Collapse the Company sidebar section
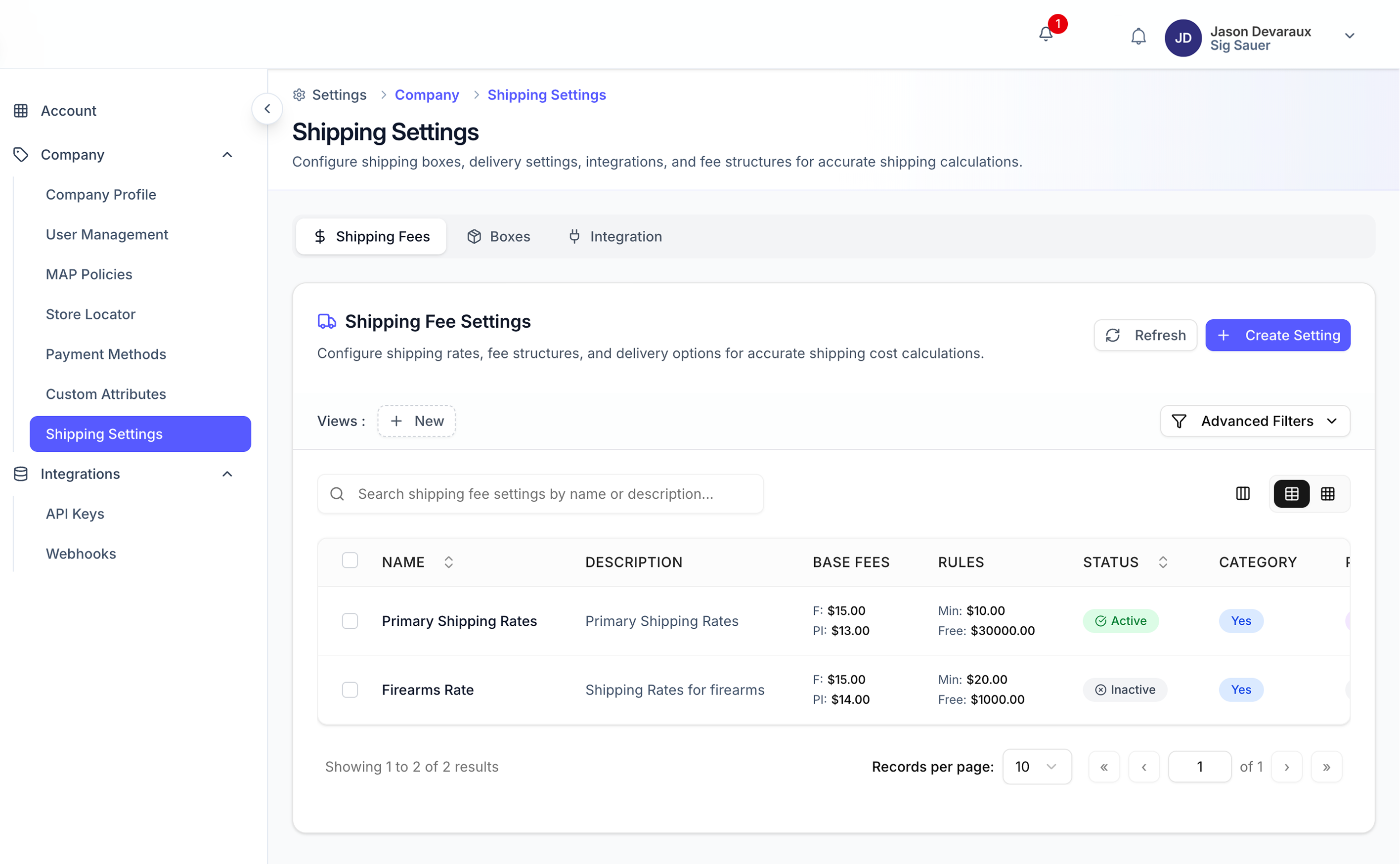Screen dimensions: 1400x864 click(x=227, y=155)
